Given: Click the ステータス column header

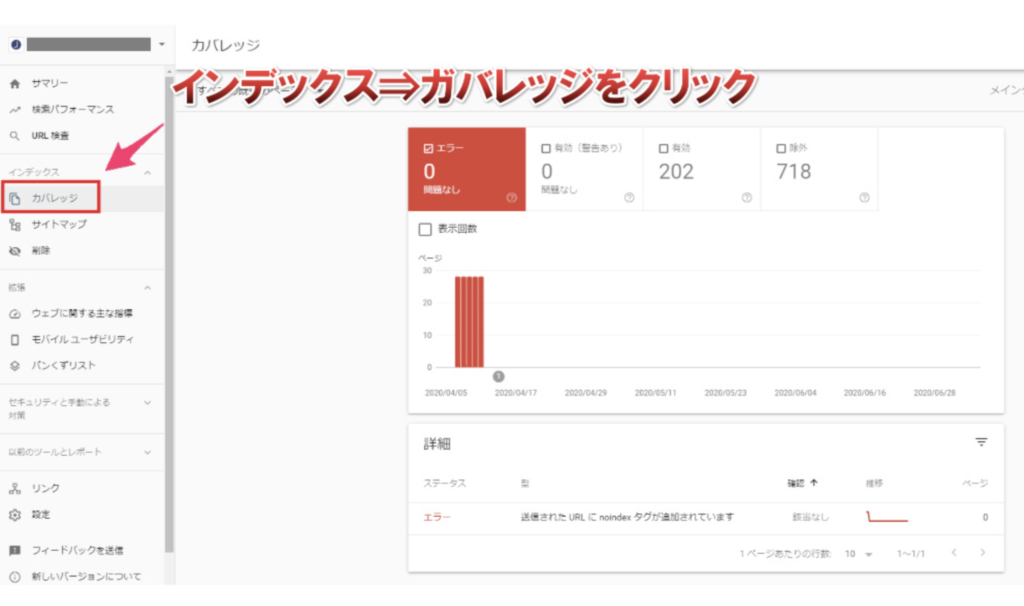Looking at the screenshot, I should (445, 483).
